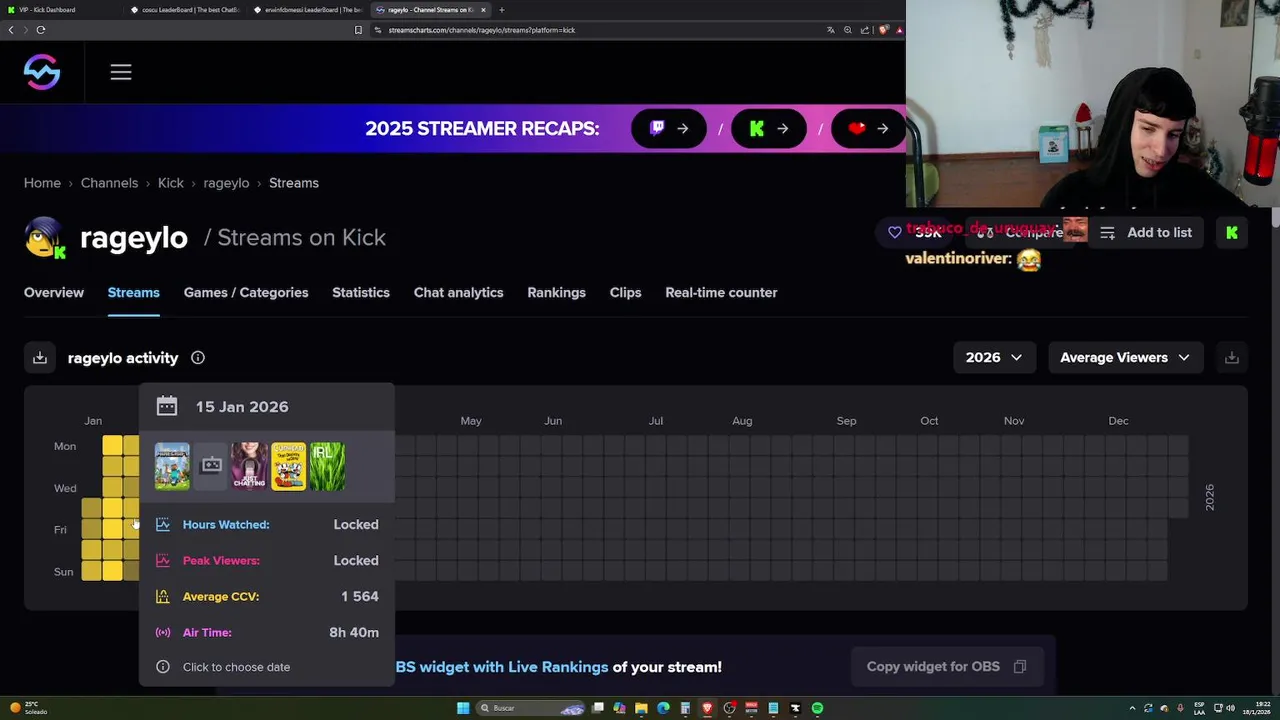
Task: Open Spotify from the taskbar
Action: [x=817, y=708]
